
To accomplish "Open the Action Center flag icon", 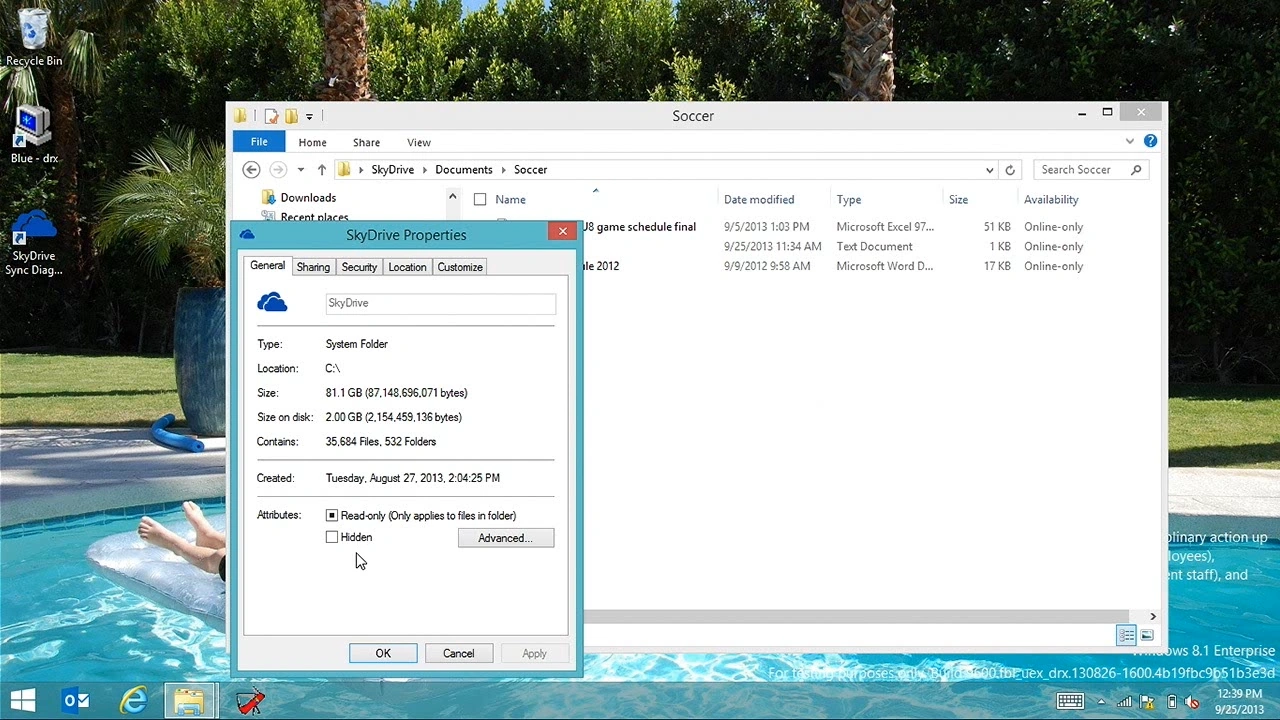I will click(x=1147, y=702).
